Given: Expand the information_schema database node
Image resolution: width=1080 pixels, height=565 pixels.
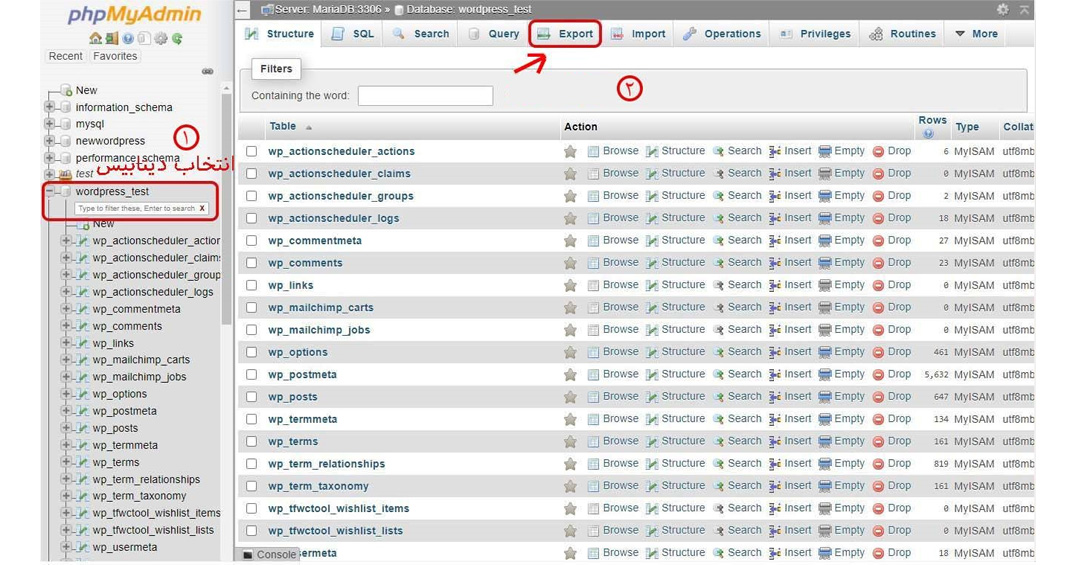Looking at the screenshot, I should (x=50, y=107).
